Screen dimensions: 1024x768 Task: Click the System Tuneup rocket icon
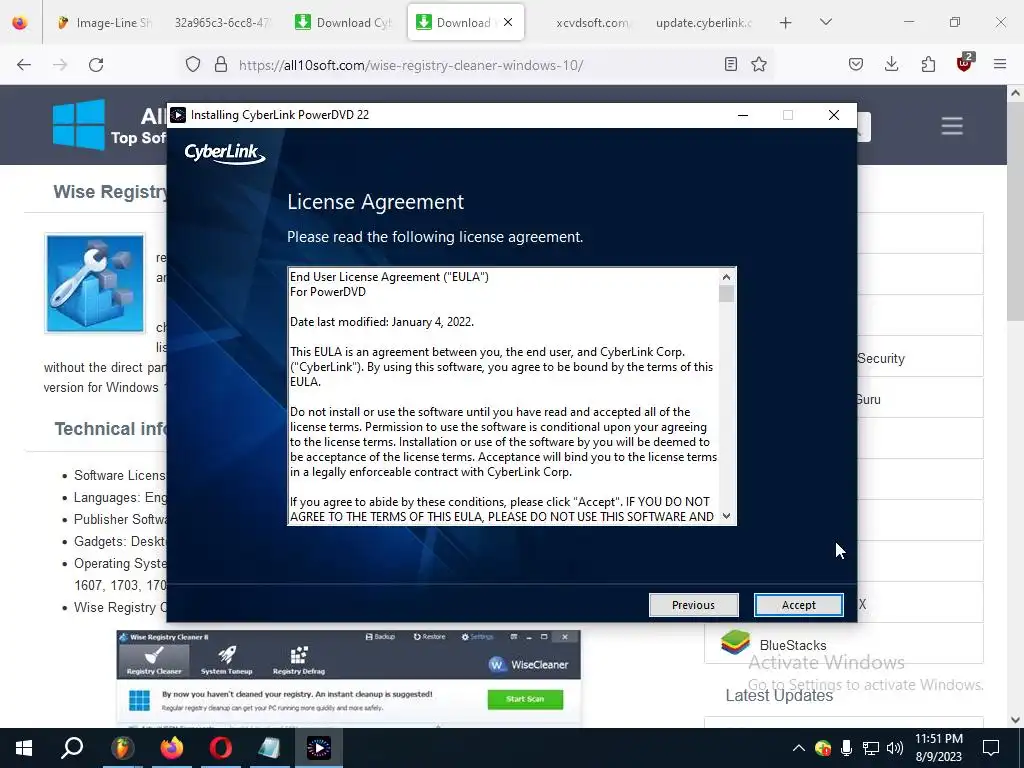pyautogui.click(x=227, y=660)
